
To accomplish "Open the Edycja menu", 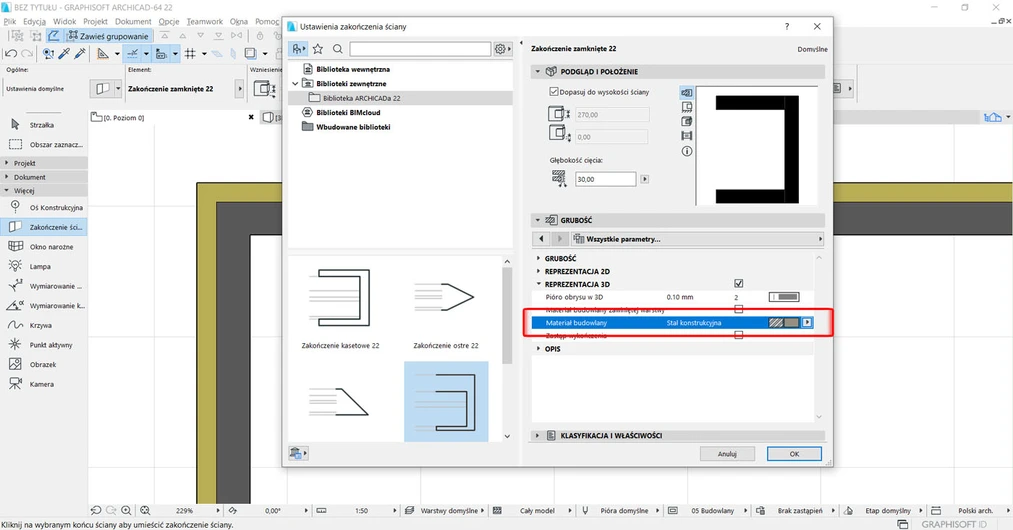I will click(x=34, y=21).
